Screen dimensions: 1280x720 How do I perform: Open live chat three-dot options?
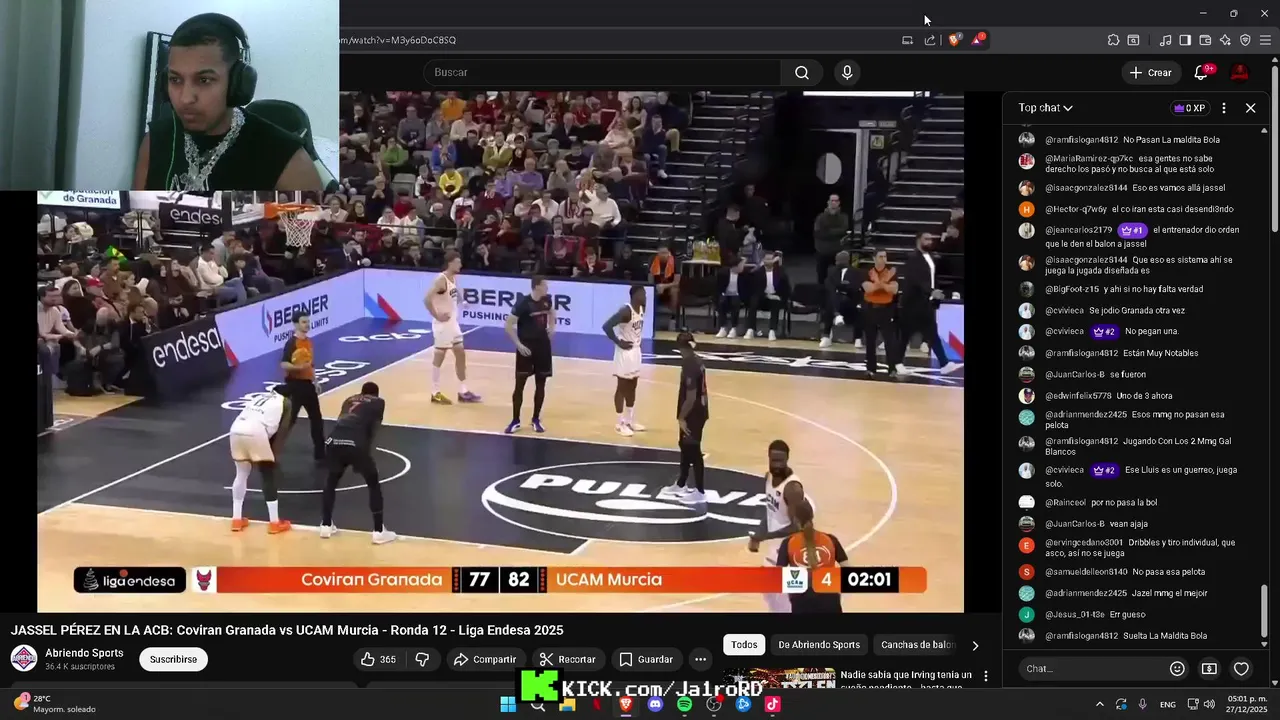click(1224, 108)
